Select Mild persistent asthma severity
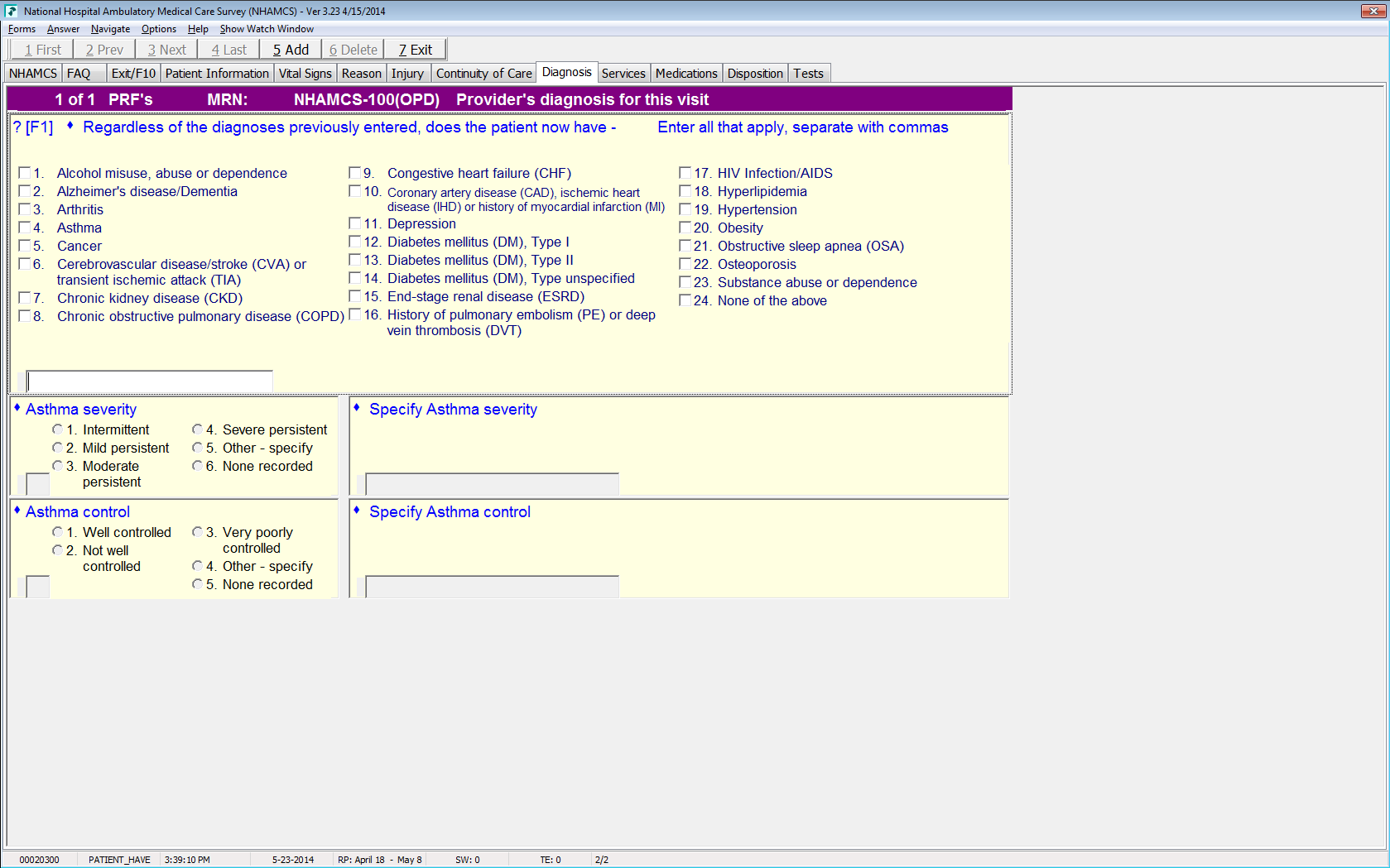Image resolution: width=1390 pixels, height=868 pixels. pyautogui.click(x=57, y=448)
